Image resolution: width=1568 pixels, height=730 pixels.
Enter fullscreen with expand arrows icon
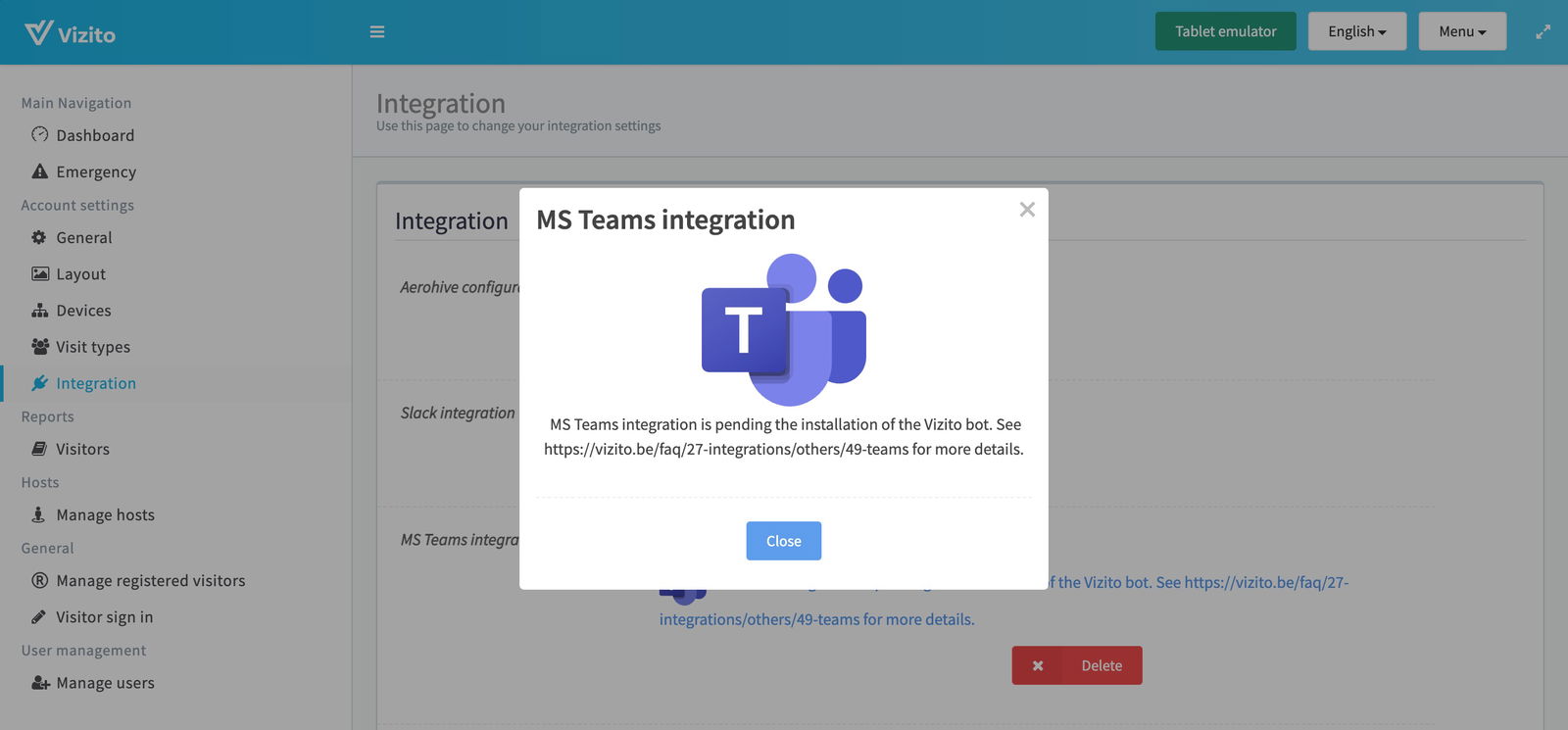tap(1543, 32)
